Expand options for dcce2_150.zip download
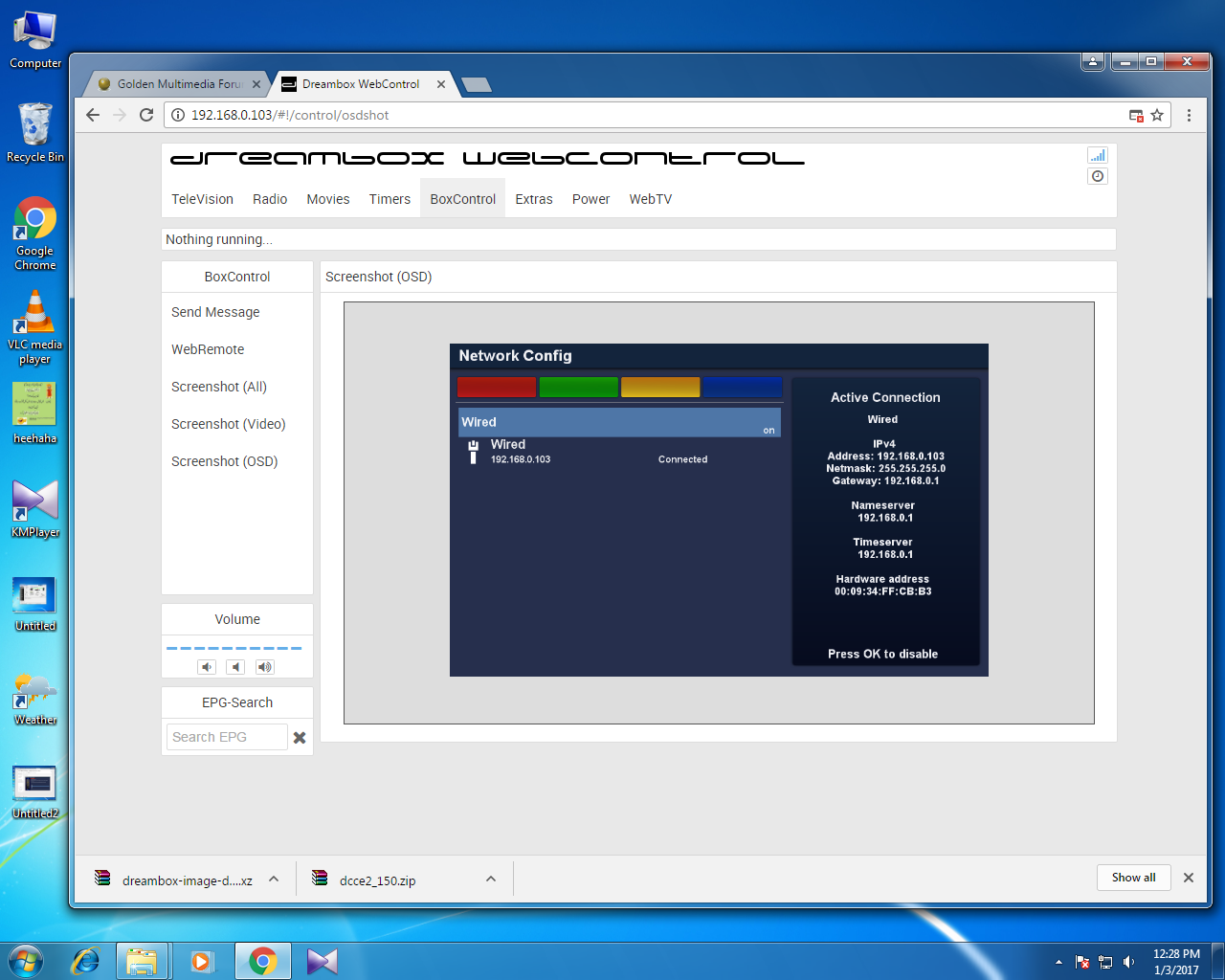1225x980 pixels. click(491, 880)
